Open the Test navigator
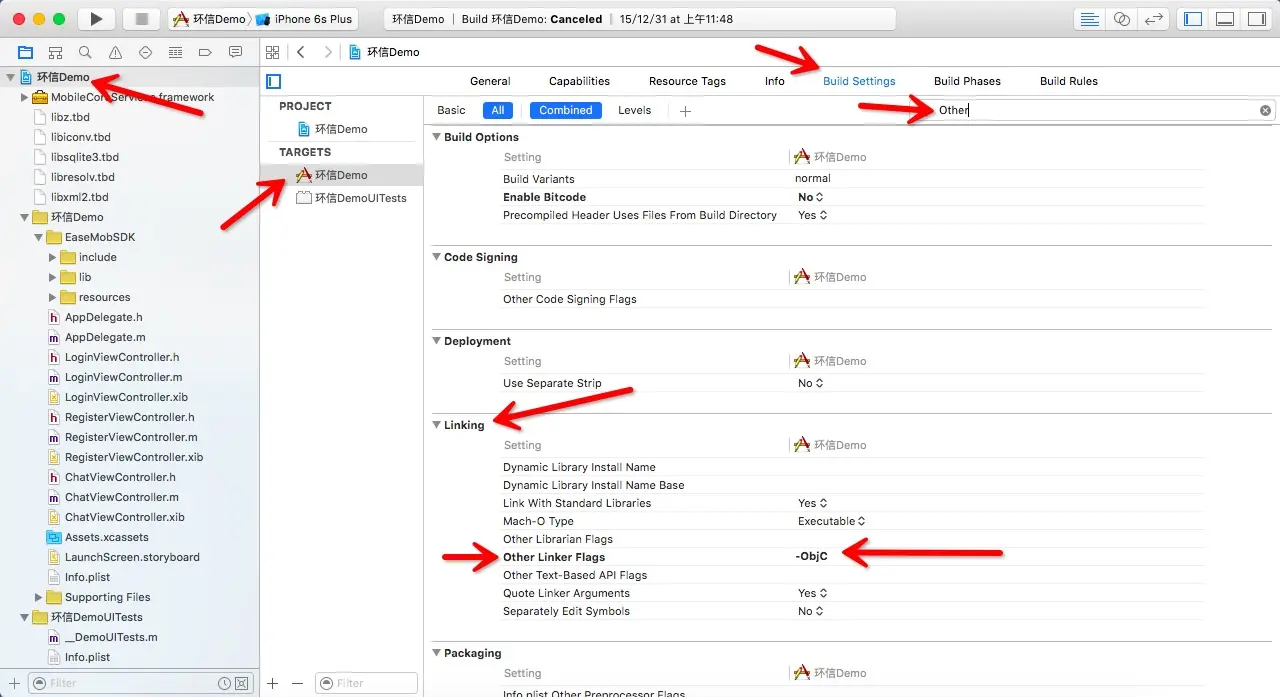1280x697 pixels. click(x=146, y=52)
